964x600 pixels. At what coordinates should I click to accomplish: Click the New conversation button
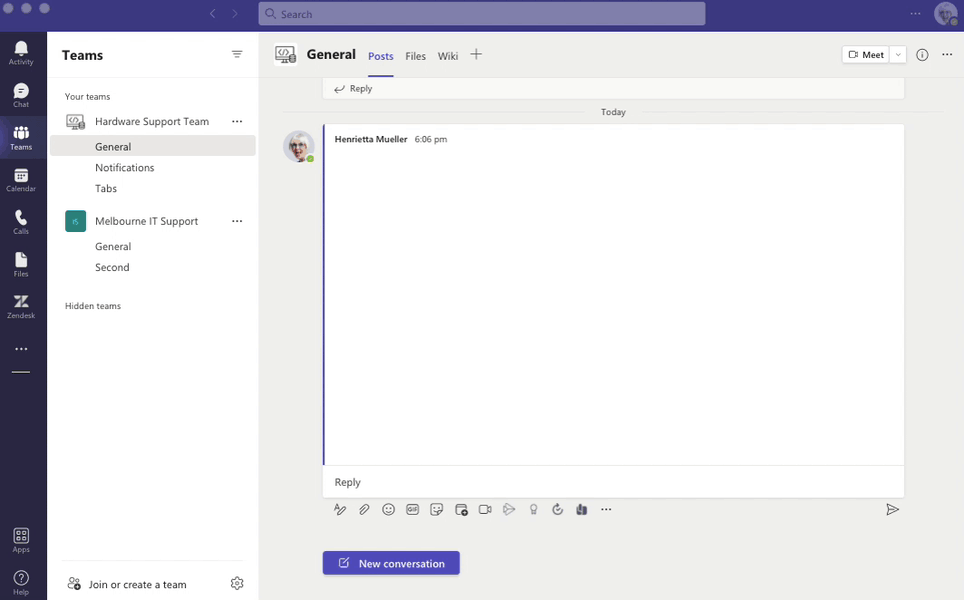point(391,563)
